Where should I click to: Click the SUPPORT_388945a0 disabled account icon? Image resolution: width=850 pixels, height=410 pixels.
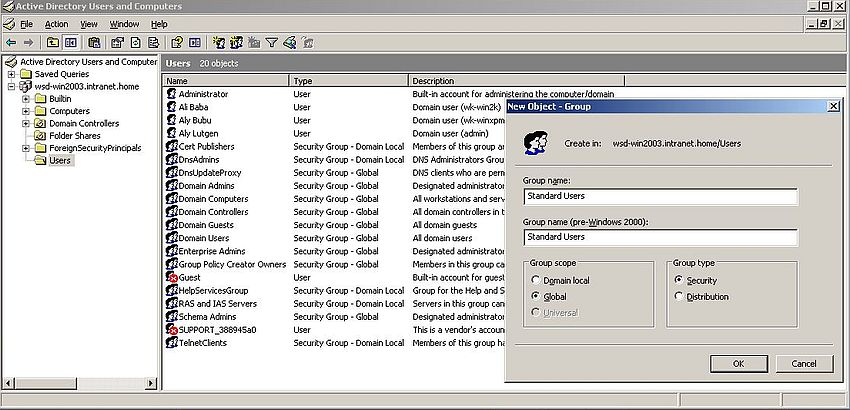pos(171,329)
